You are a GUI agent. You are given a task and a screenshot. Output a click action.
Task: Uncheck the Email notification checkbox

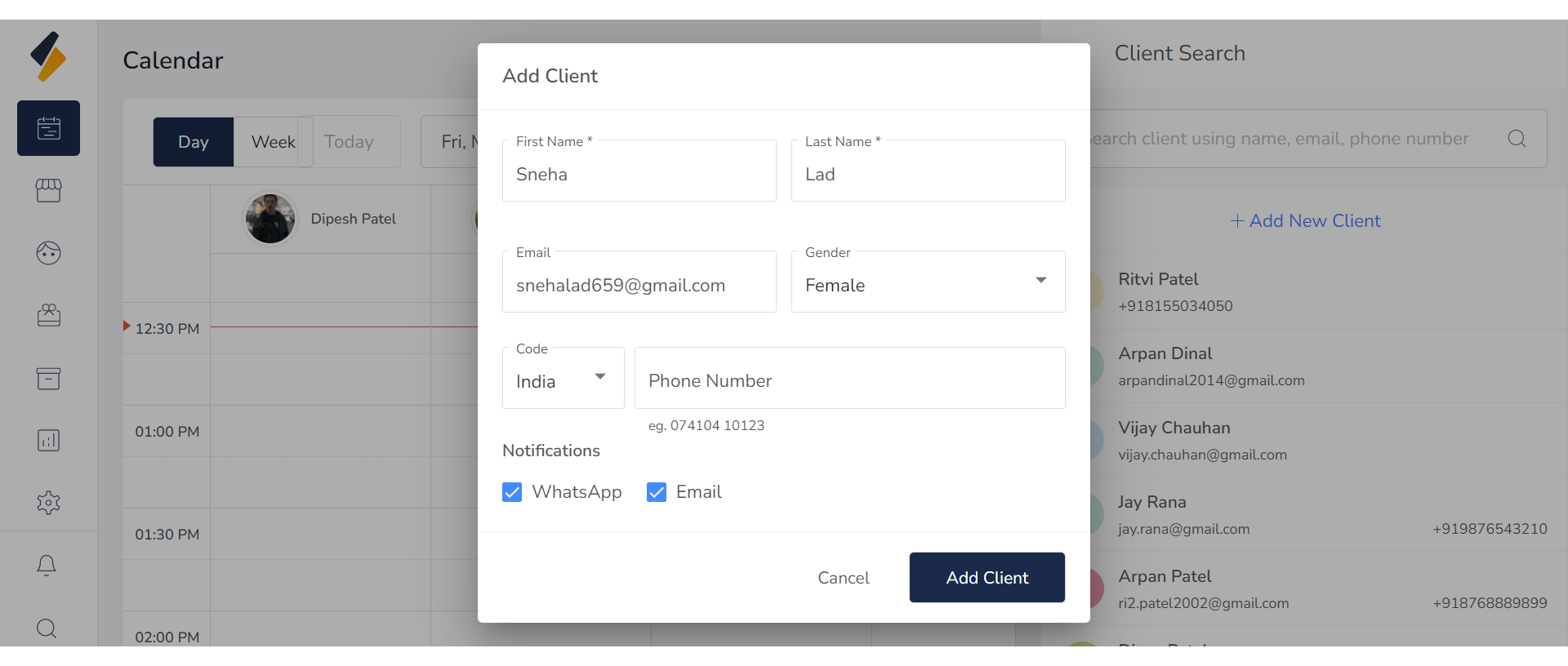coord(657,492)
